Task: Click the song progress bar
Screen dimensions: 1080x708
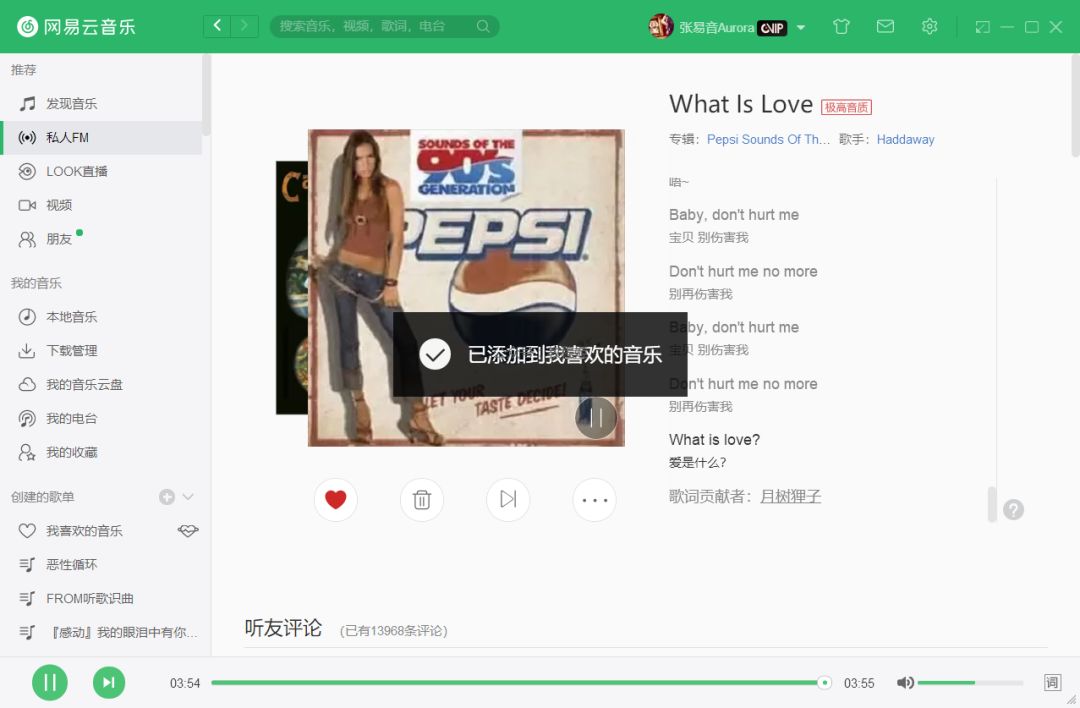Action: 521,683
